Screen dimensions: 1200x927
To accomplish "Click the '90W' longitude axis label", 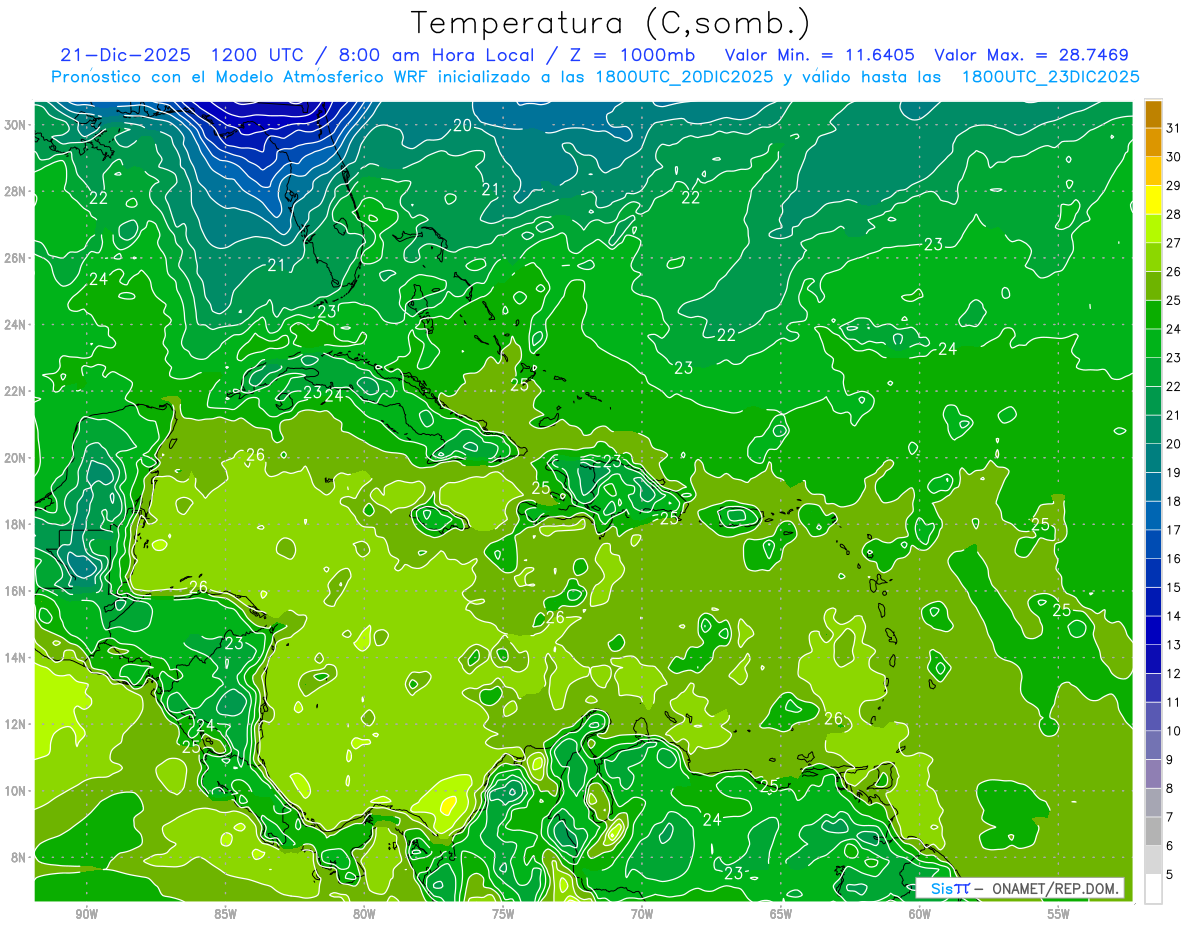I will [x=86, y=914].
